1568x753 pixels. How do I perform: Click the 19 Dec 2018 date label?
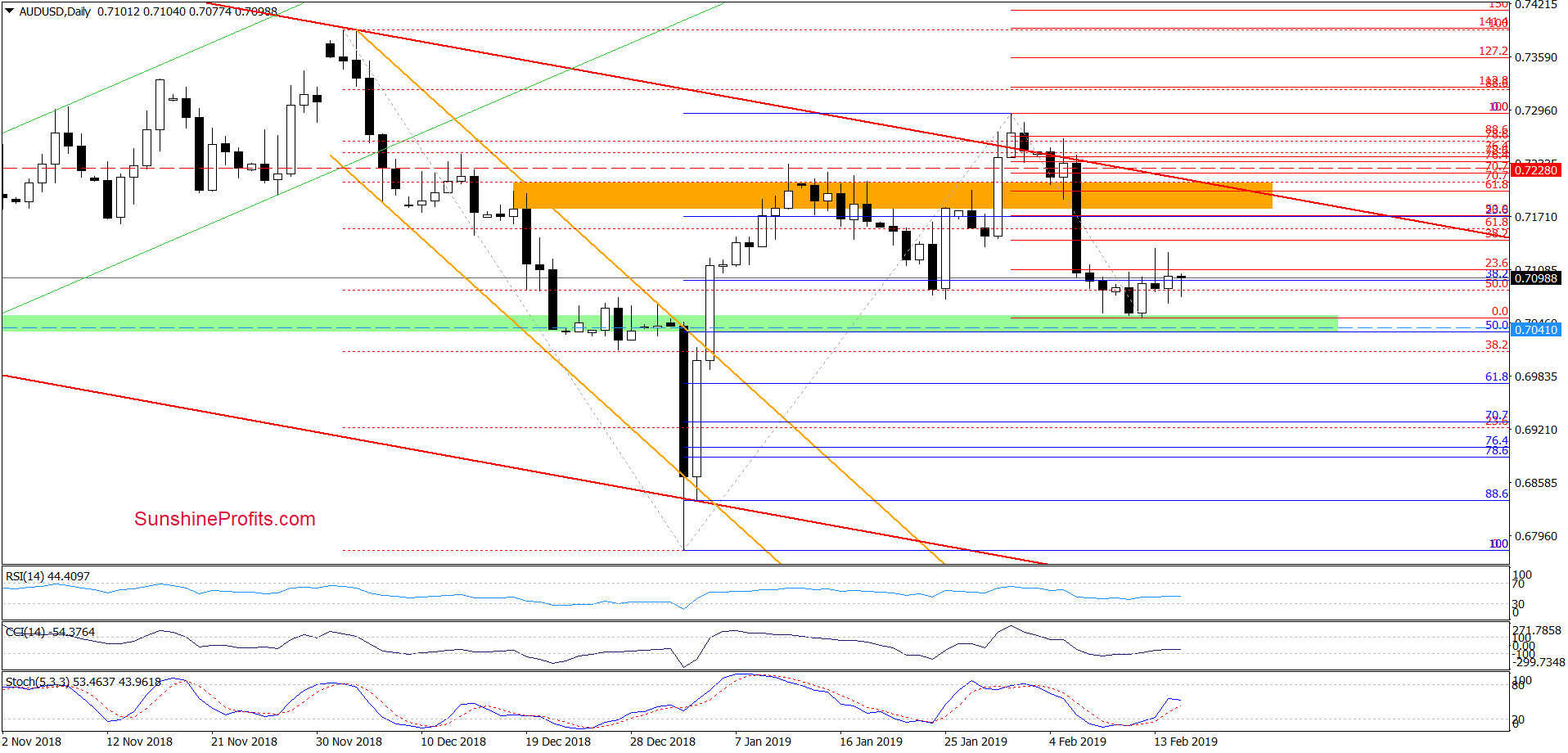pos(558,742)
